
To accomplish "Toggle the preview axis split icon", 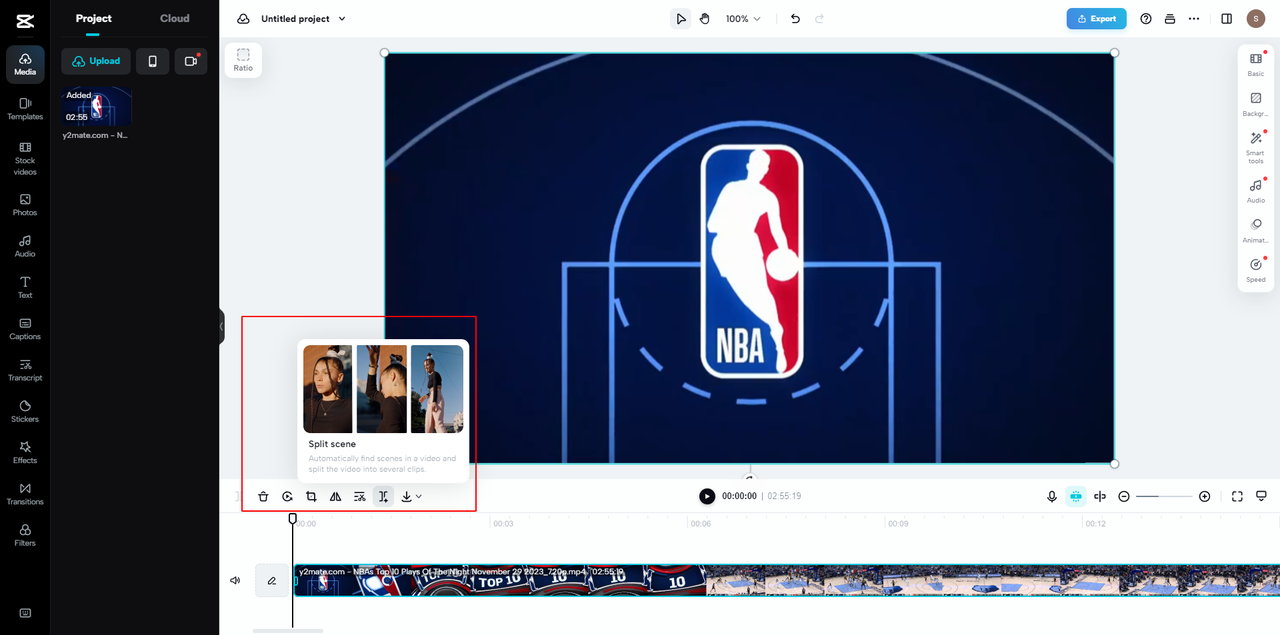I will pyautogui.click(x=1100, y=496).
